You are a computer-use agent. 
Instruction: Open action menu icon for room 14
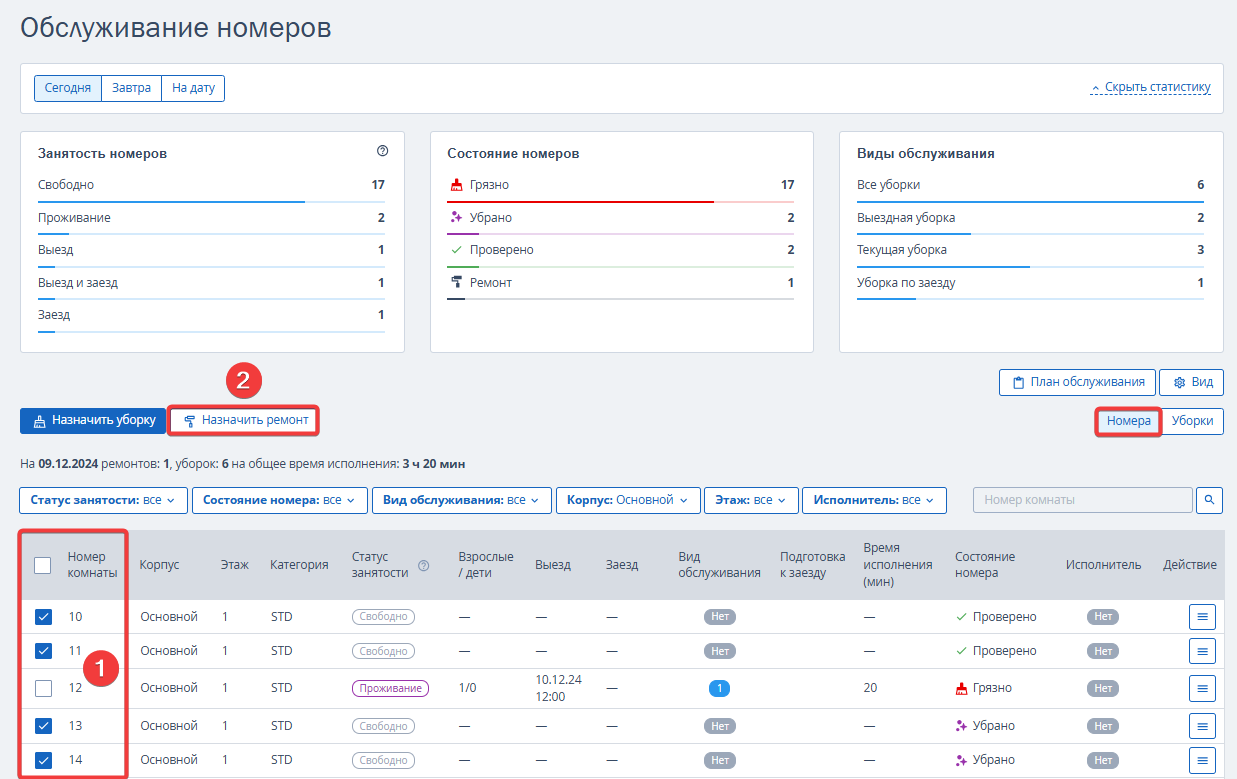coord(1202,760)
